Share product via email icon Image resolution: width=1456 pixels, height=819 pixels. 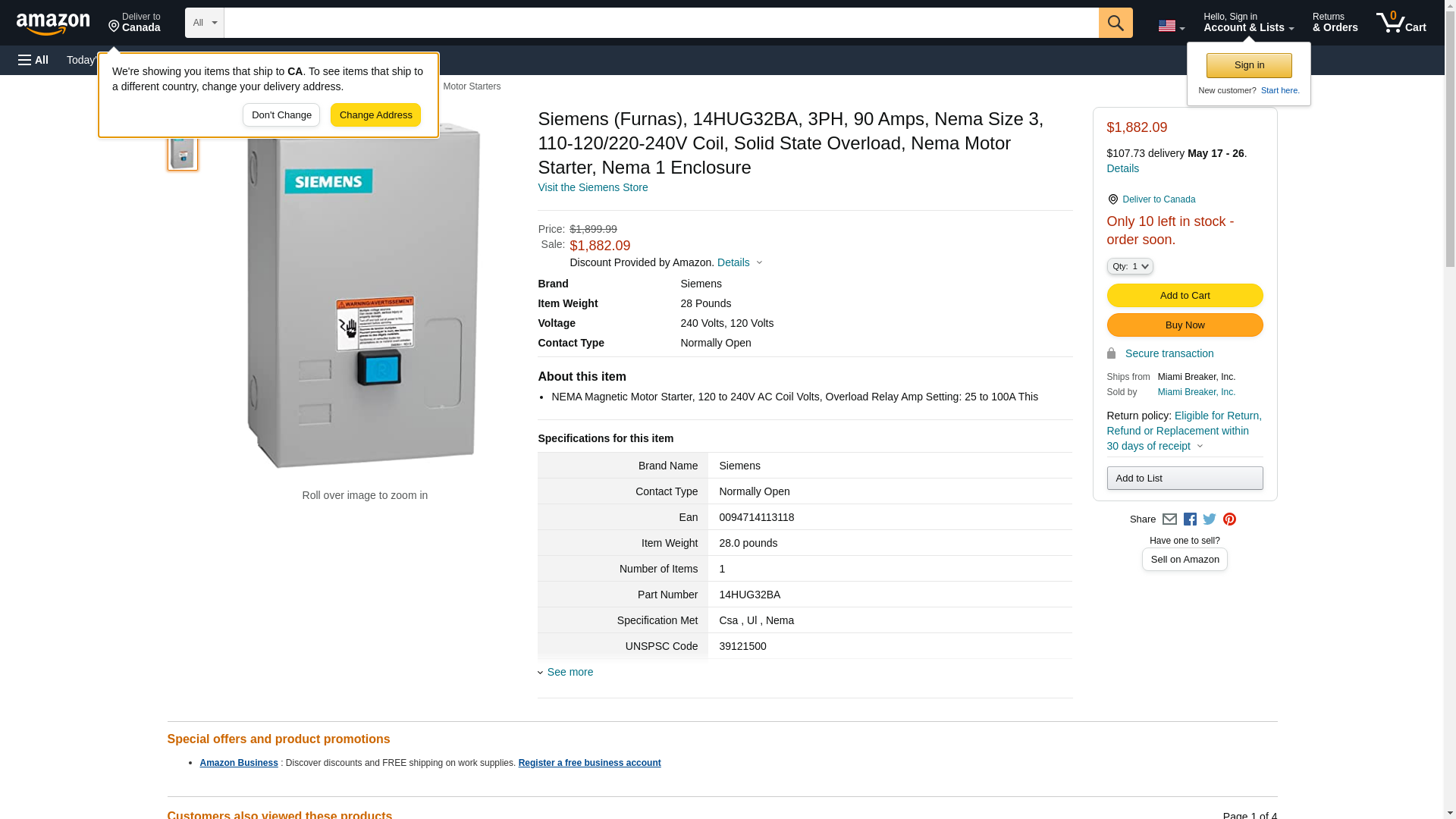click(x=1169, y=519)
